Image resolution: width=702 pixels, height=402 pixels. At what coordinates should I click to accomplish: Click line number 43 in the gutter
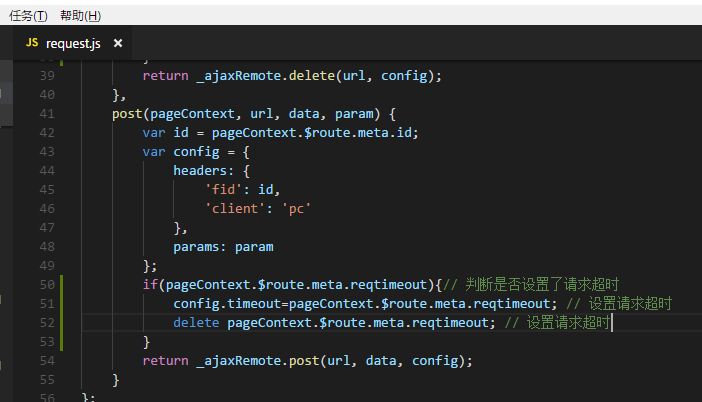[x=47, y=152]
